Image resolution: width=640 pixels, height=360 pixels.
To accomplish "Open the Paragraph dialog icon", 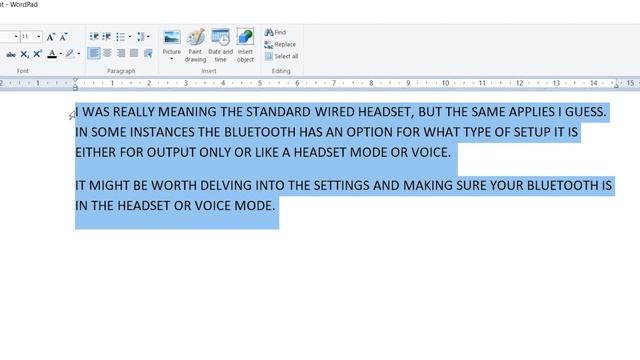I will 148,53.
